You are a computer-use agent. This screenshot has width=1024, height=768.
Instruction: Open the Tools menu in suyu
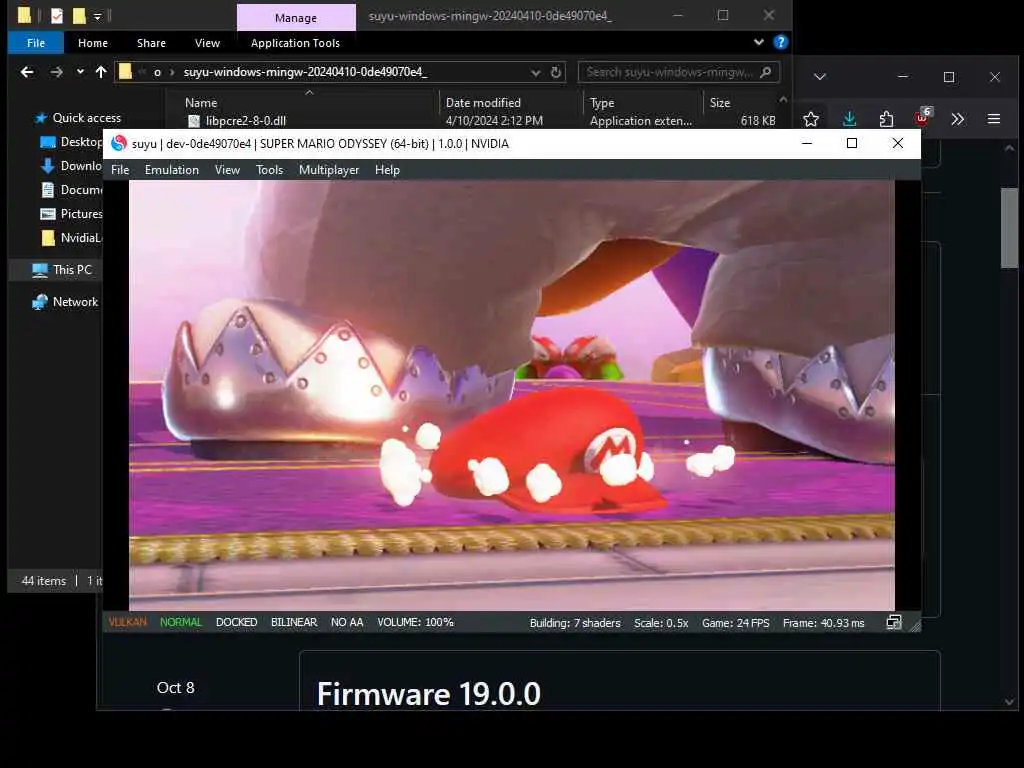269,170
